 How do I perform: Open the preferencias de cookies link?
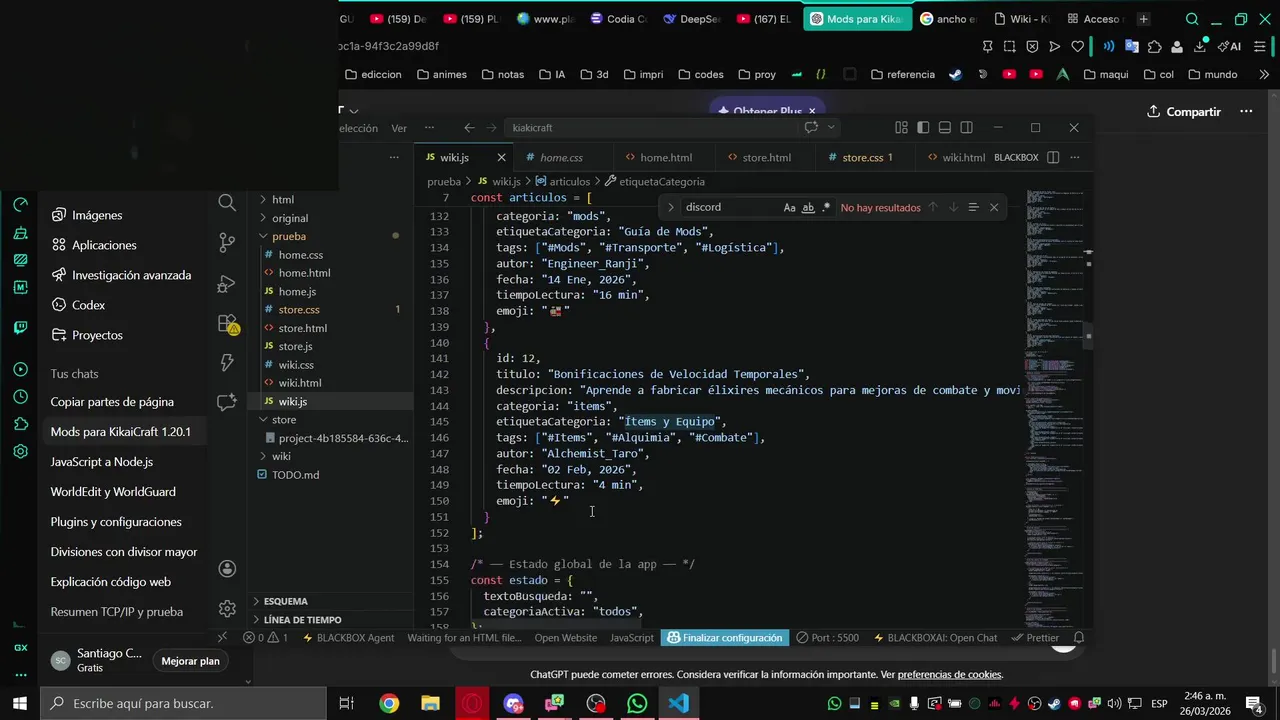(949, 675)
